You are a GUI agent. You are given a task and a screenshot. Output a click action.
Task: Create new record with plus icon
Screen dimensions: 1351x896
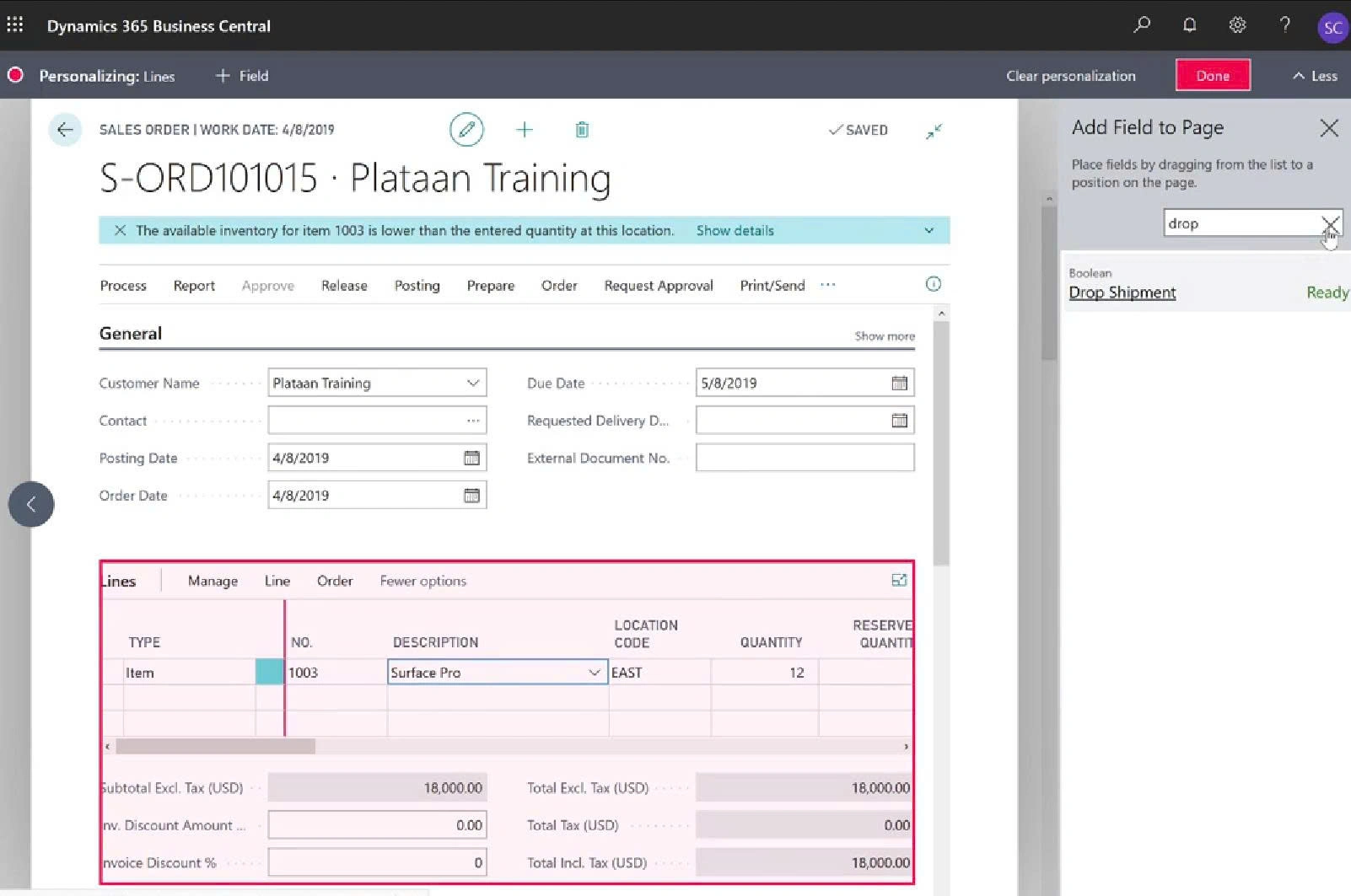pyautogui.click(x=525, y=130)
